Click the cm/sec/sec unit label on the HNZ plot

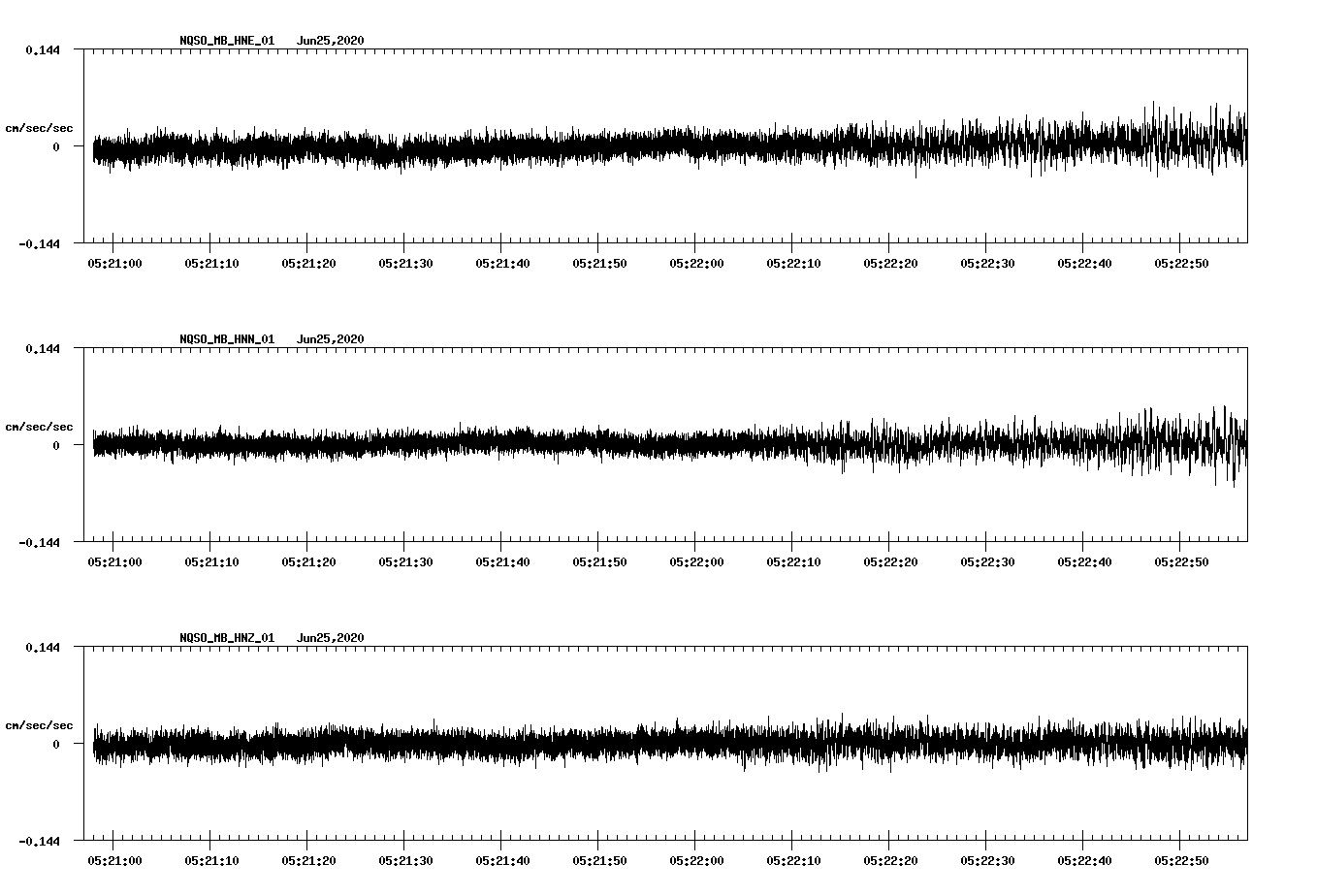point(39,725)
